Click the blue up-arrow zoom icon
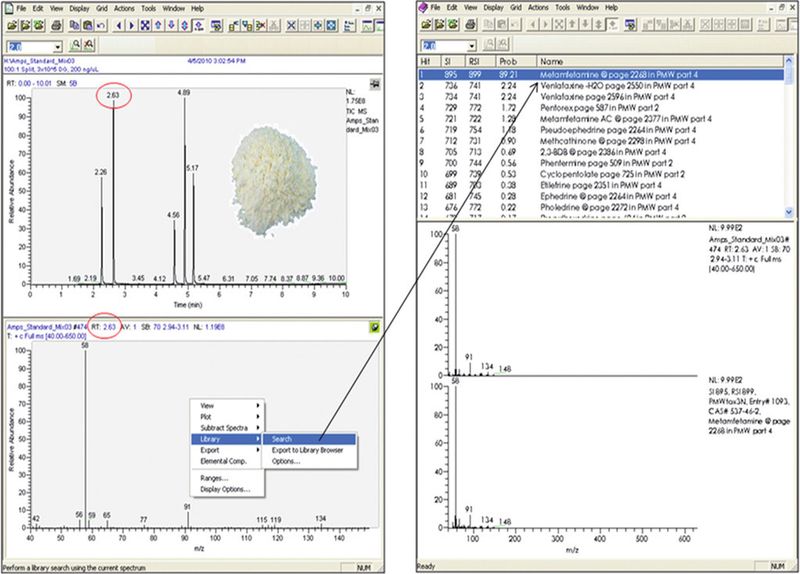Screen dimensions: 800x574 159,26
